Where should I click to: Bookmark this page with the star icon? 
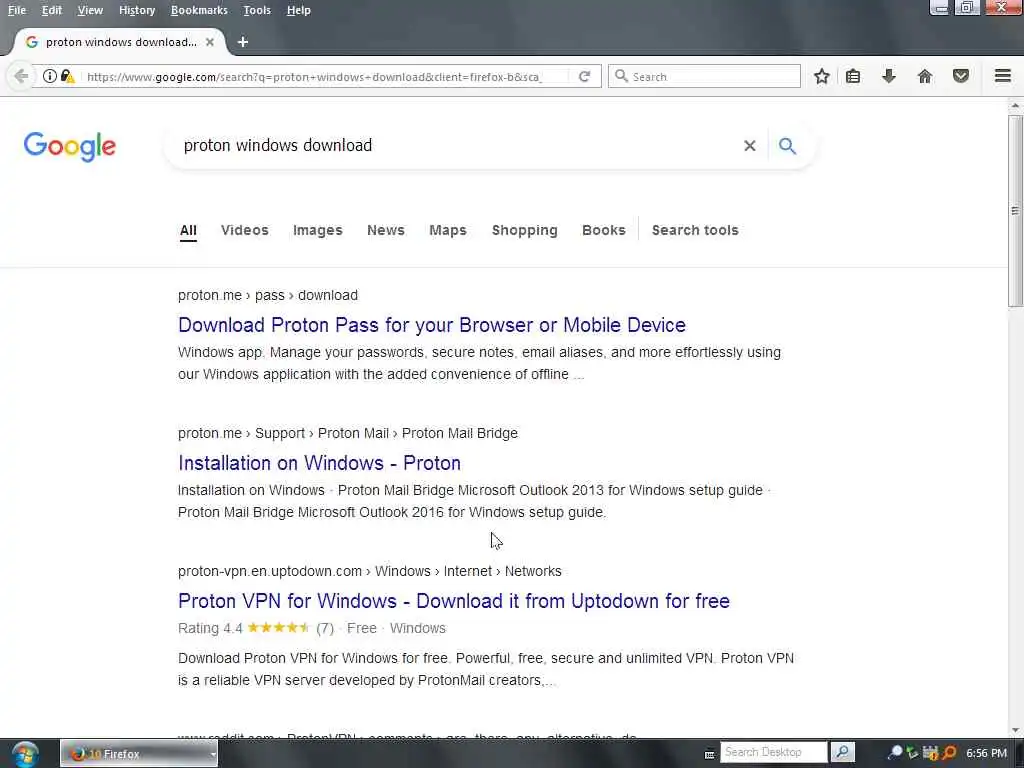coord(822,76)
